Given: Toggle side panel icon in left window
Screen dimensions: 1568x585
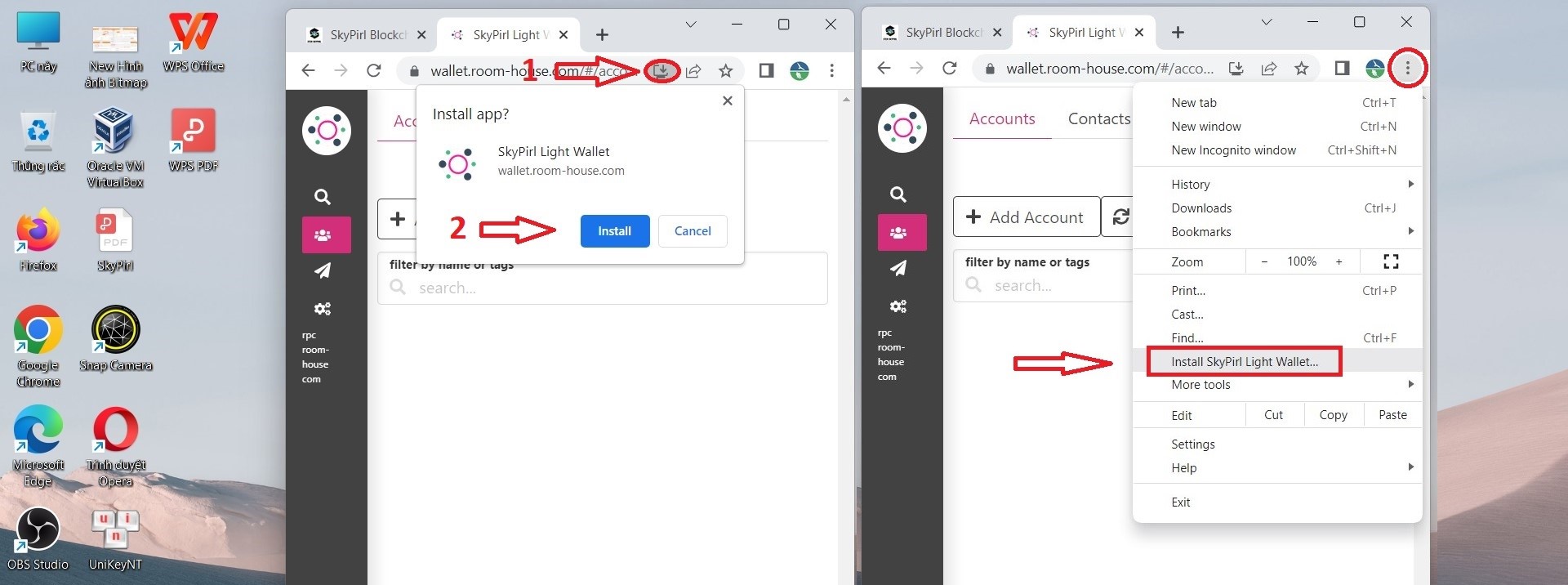Looking at the screenshot, I should [766, 71].
